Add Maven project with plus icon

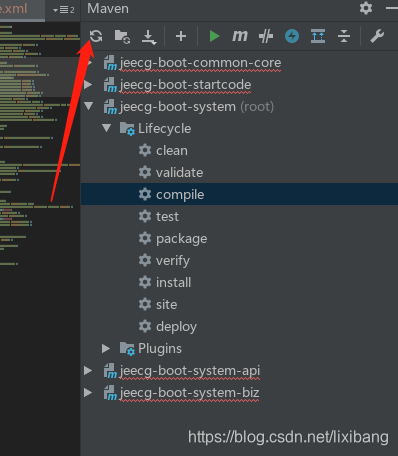pyautogui.click(x=181, y=36)
